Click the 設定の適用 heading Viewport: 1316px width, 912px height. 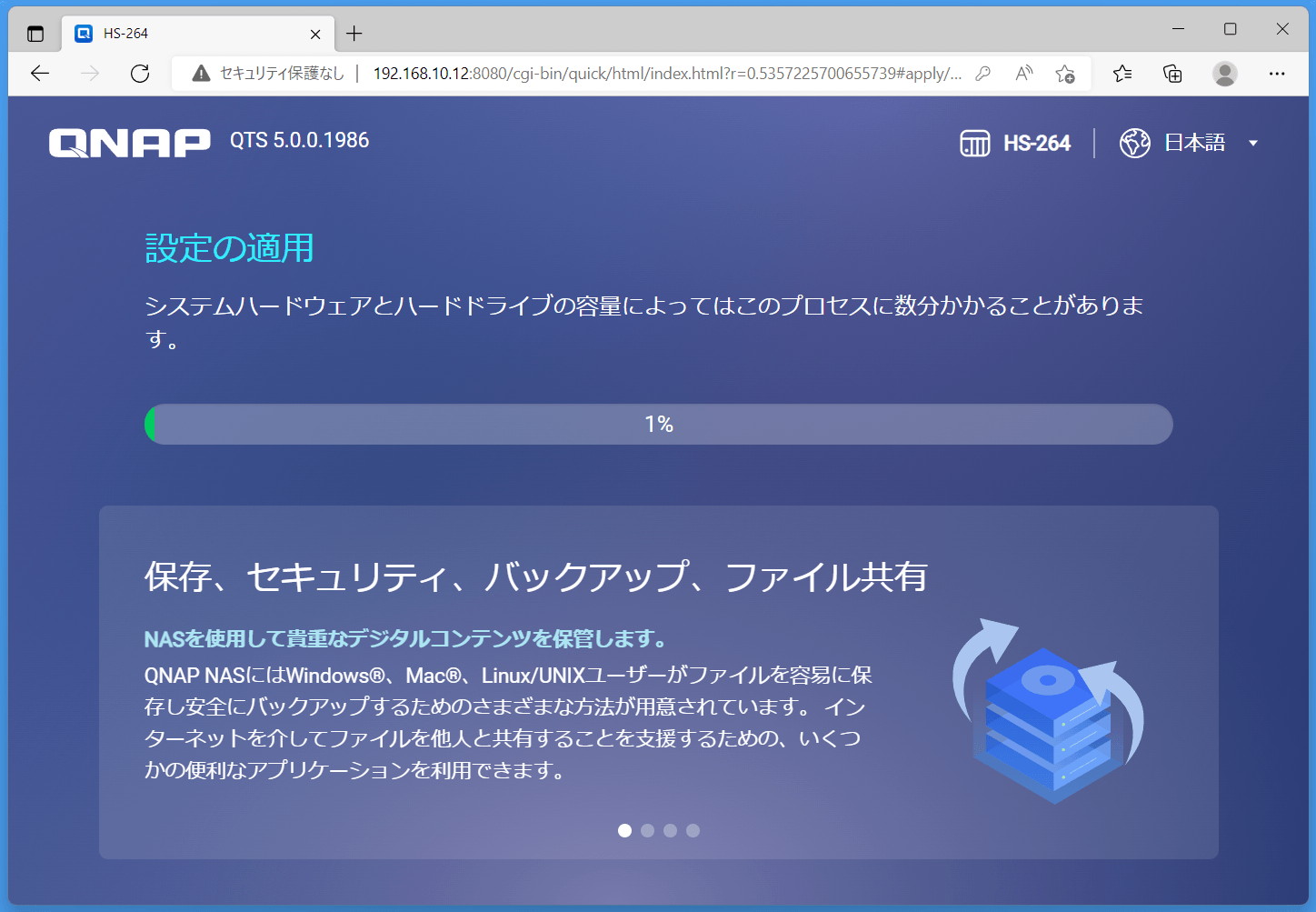[229, 248]
